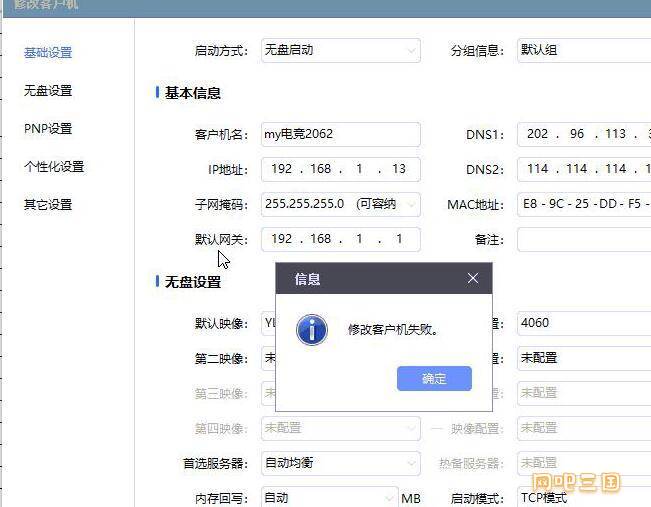Expand the 启动方式 dropdown
Screen dimensions: 651x507
(341, 51)
